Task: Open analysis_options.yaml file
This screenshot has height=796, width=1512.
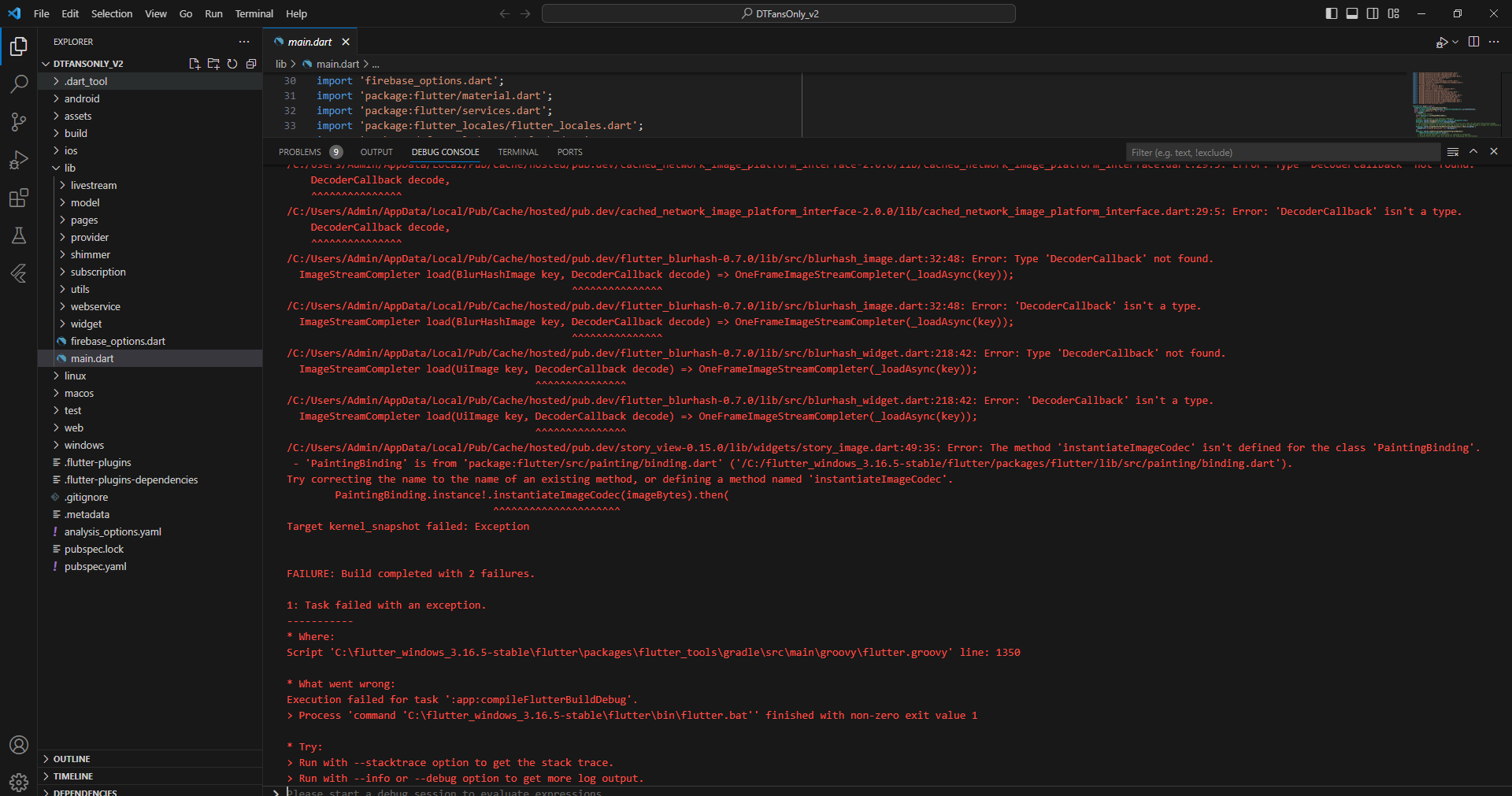Action: (150, 531)
